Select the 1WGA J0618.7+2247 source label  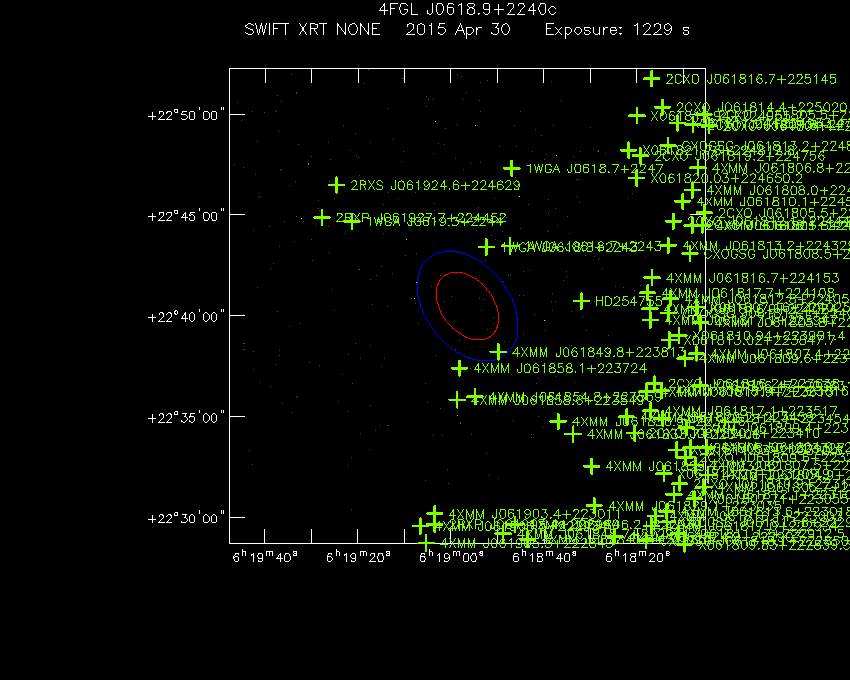click(595, 169)
